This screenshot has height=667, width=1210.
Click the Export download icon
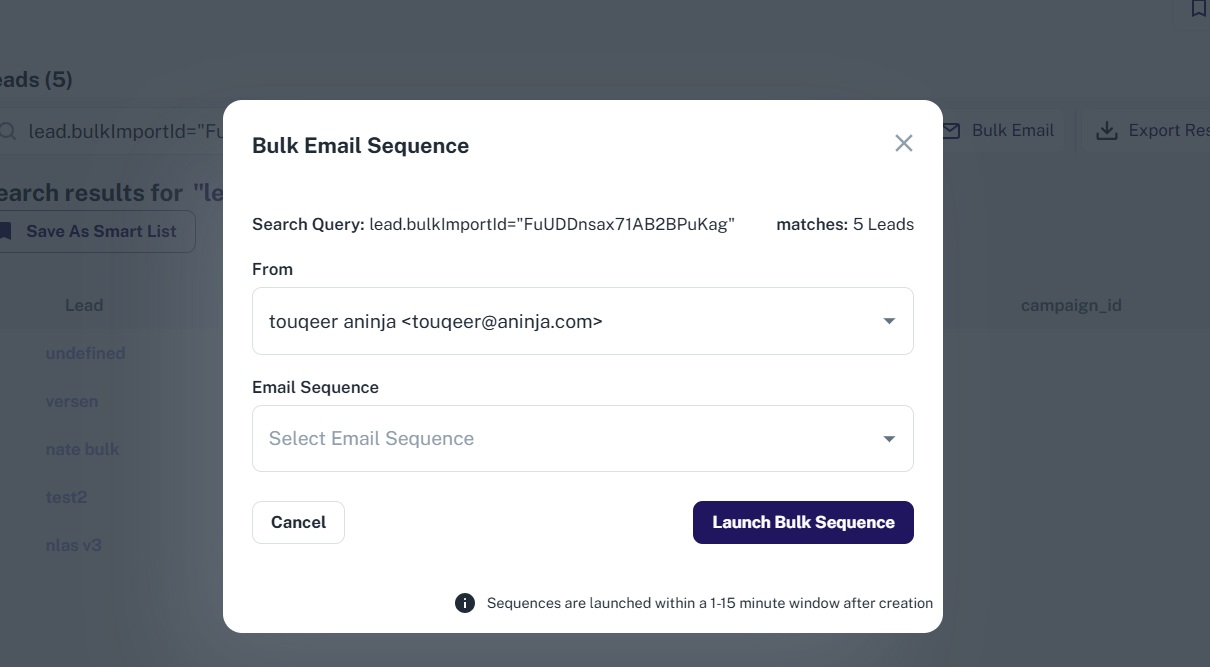pos(1107,131)
